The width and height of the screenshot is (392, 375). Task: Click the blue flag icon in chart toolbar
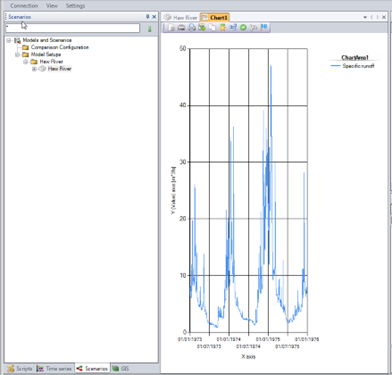pyautogui.click(x=264, y=27)
